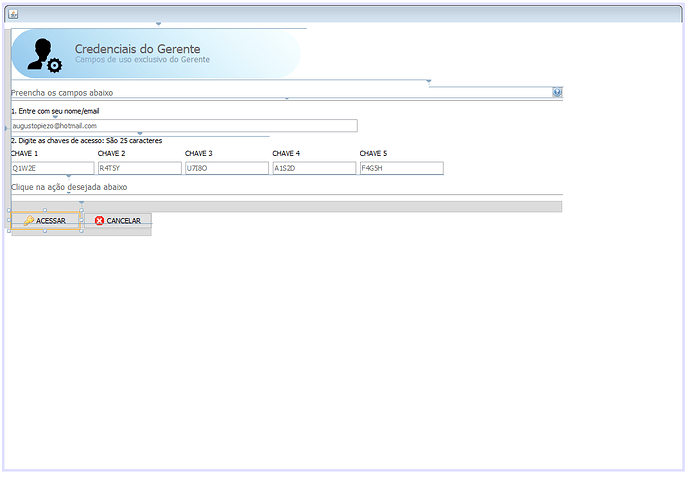Click the 'Credenciais do Gerente' title
The width and height of the screenshot is (690, 478).
tap(137, 49)
